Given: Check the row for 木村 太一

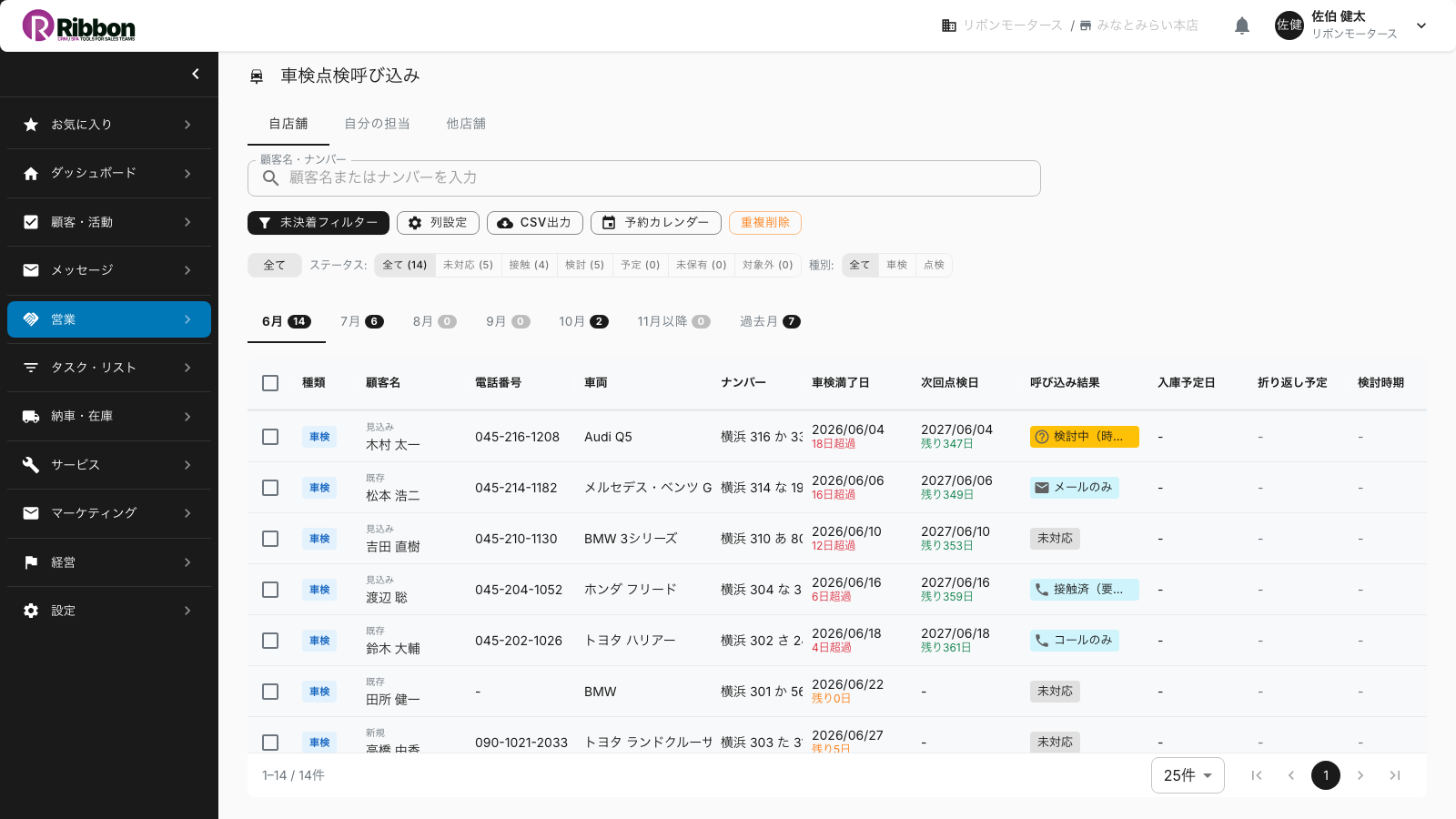Looking at the screenshot, I should (x=270, y=437).
